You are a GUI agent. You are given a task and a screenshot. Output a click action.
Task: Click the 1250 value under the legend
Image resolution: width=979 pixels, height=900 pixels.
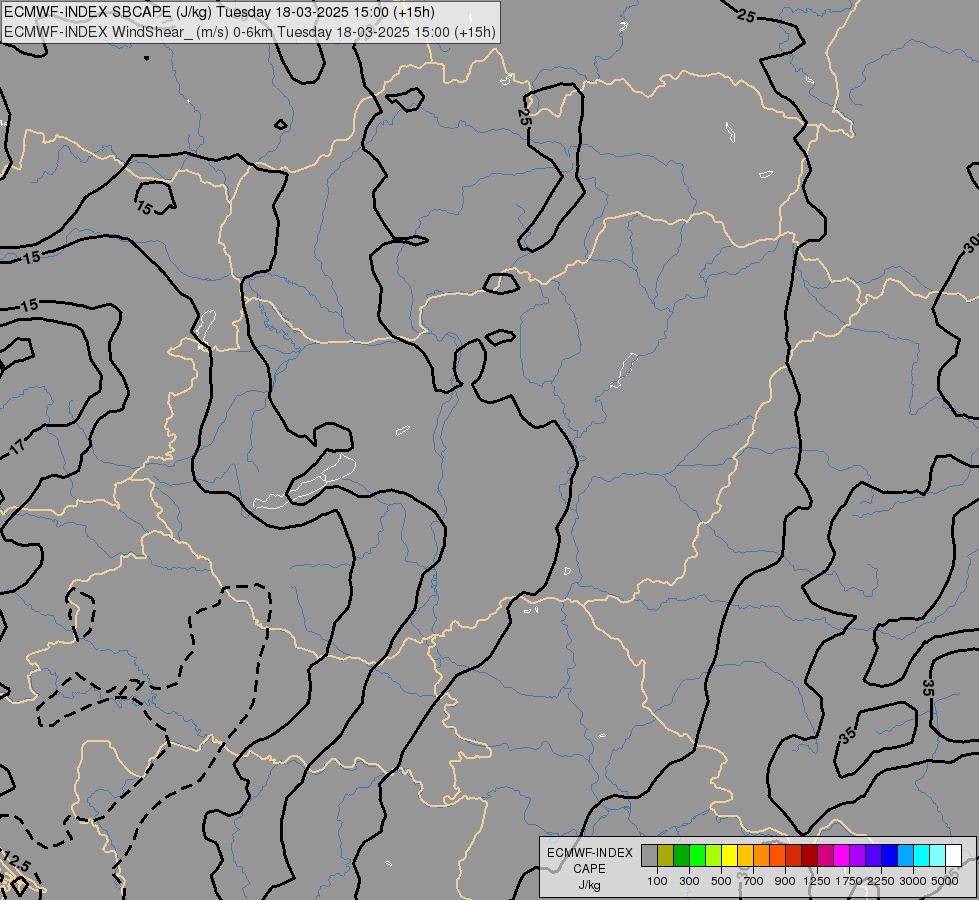point(817,881)
